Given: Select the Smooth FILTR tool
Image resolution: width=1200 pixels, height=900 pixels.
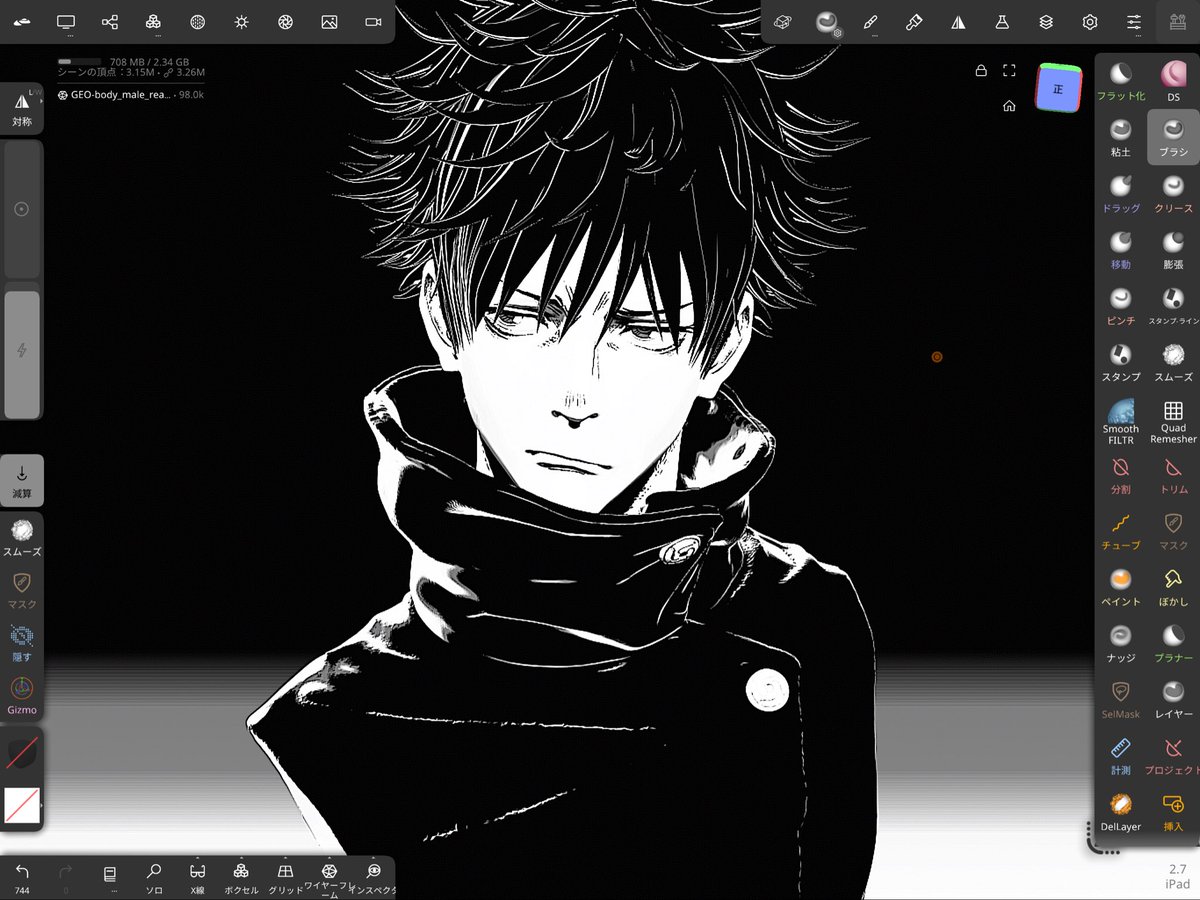Looking at the screenshot, I should [x=1121, y=420].
